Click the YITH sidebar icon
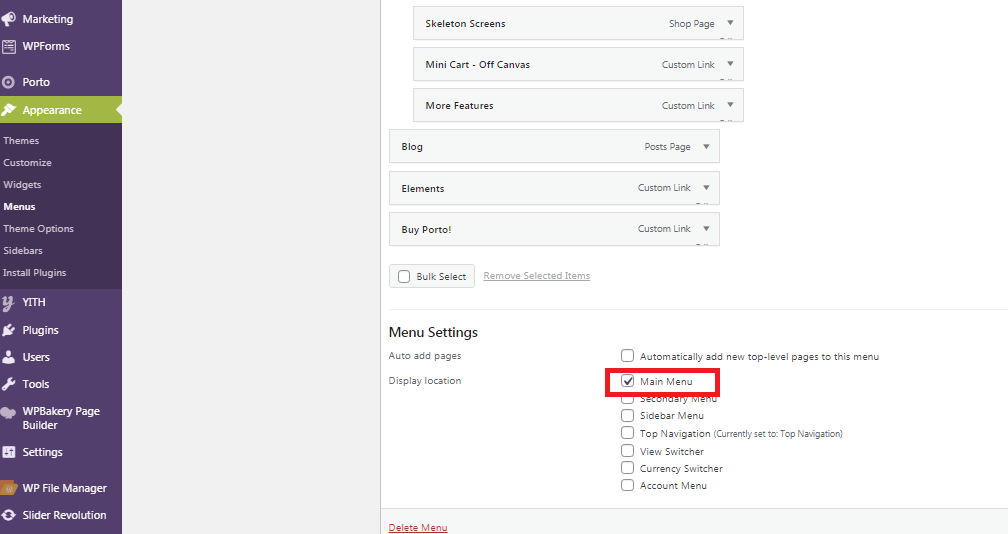1008x534 pixels. (x=8, y=303)
